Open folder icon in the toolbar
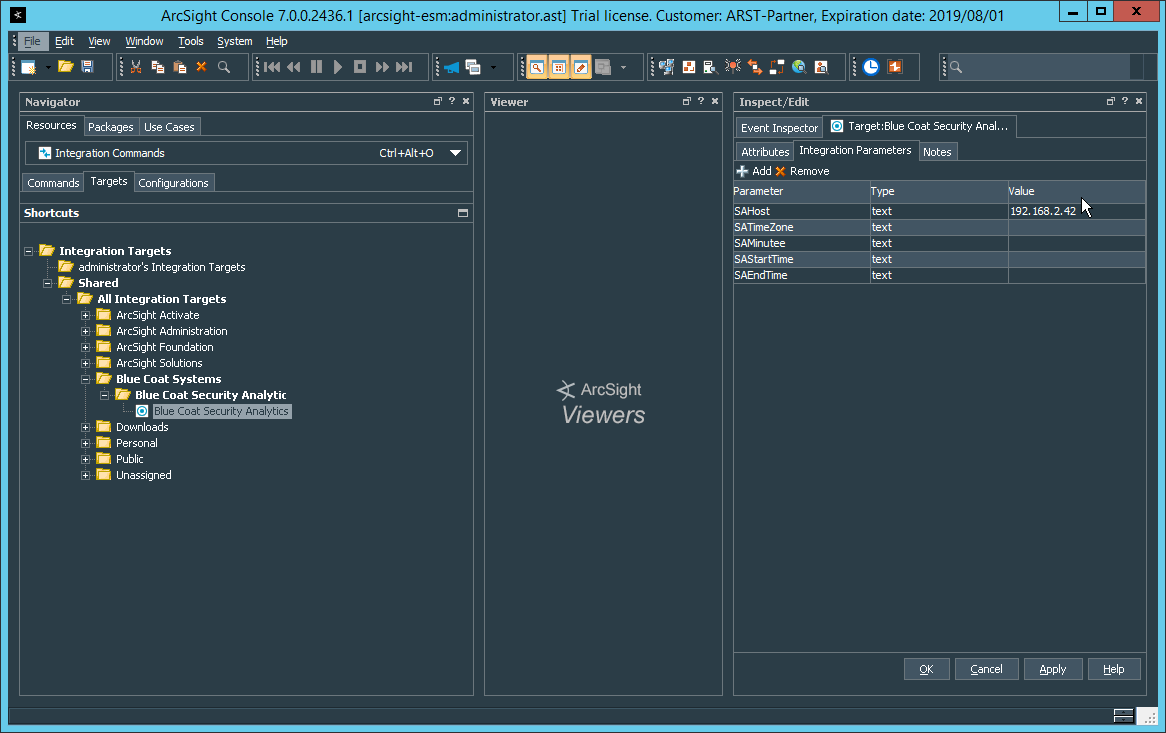 tap(66, 67)
